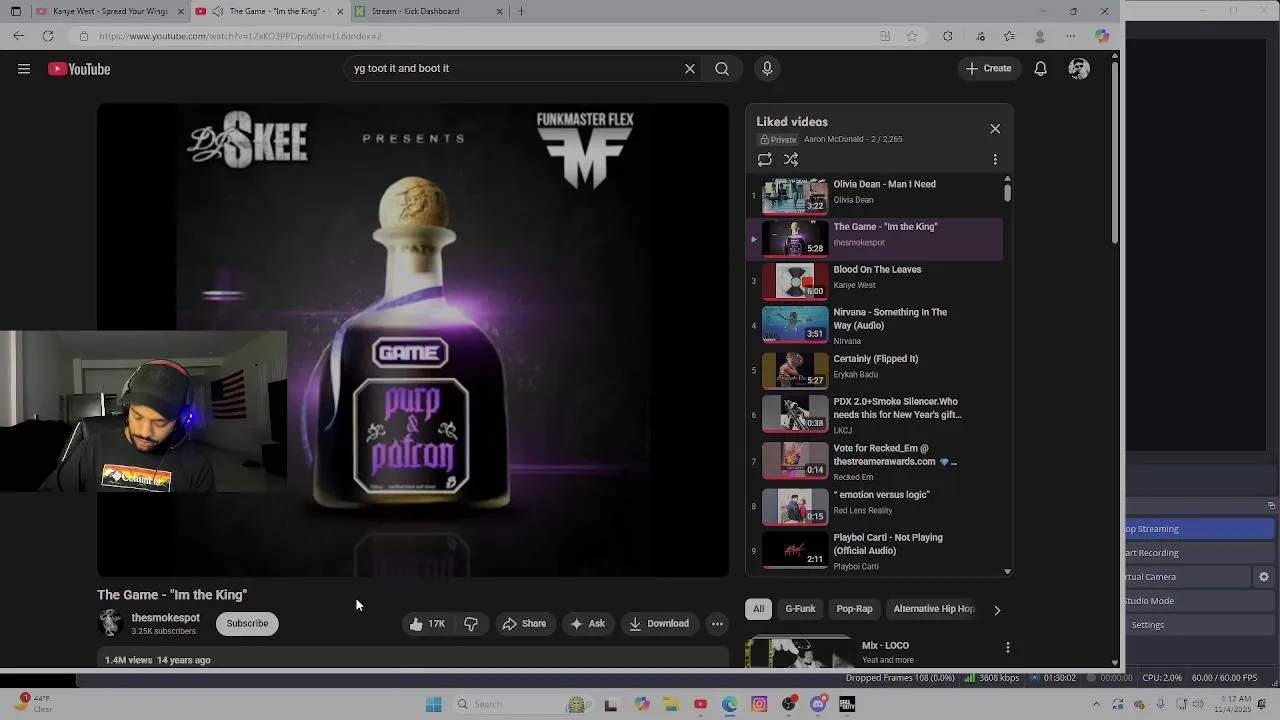Download the current video
The height and width of the screenshot is (720, 1280).
pyautogui.click(x=659, y=624)
